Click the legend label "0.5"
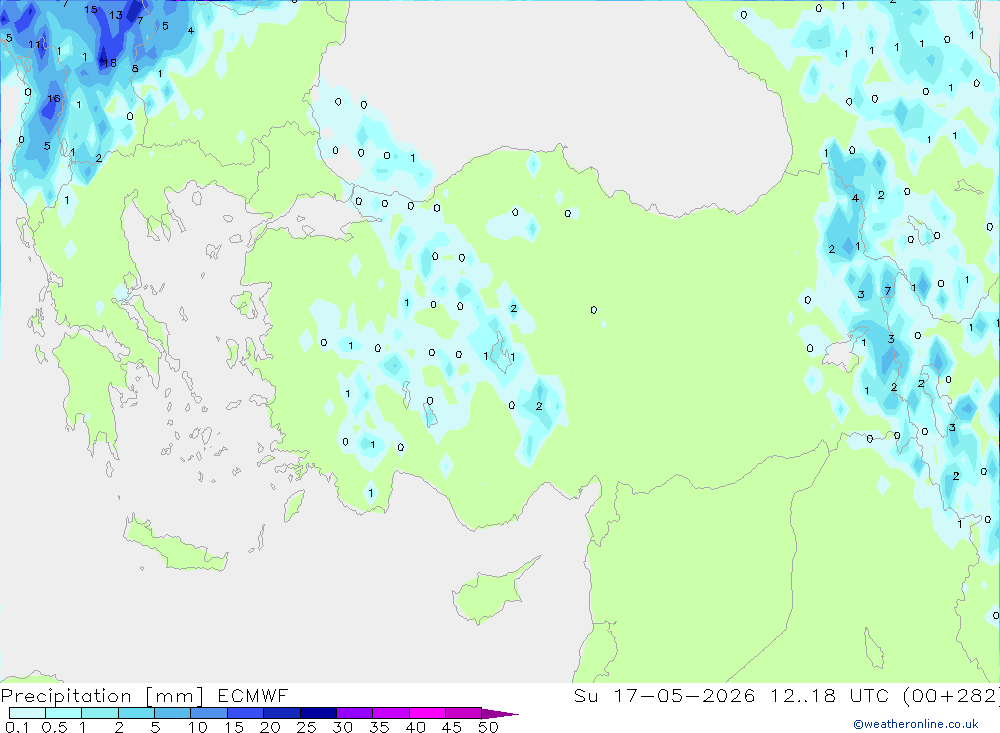The image size is (1000, 733). (x=54, y=727)
